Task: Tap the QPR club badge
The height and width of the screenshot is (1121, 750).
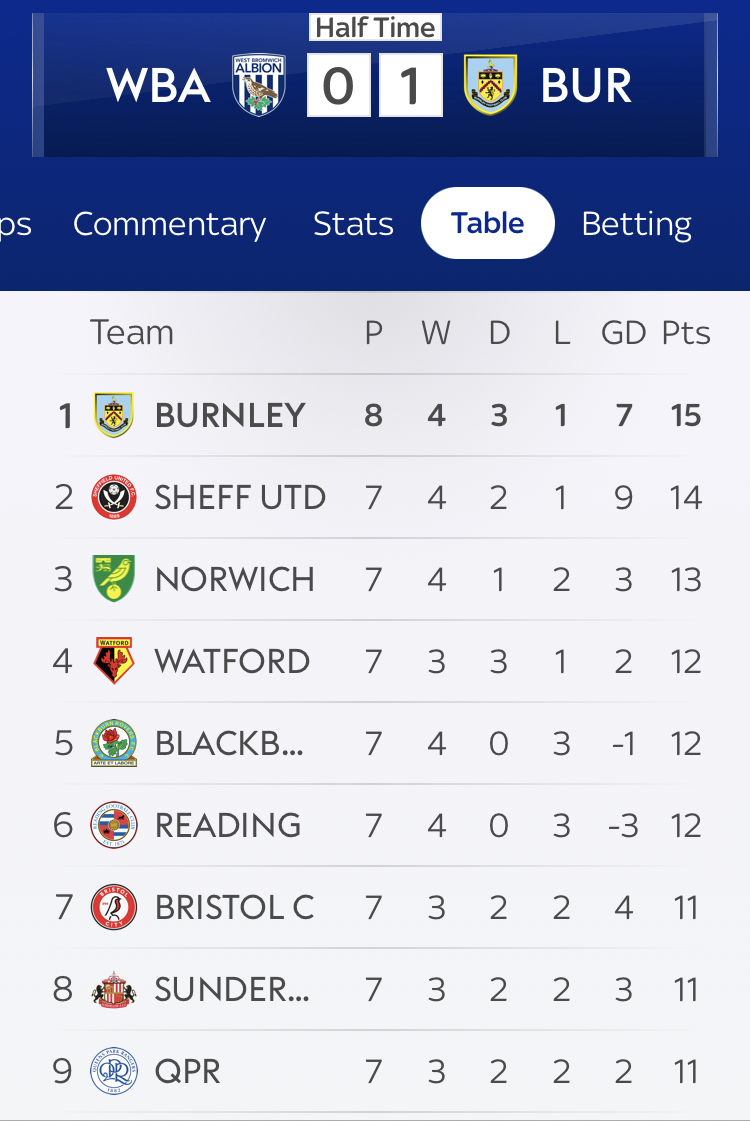Action: [114, 1071]
